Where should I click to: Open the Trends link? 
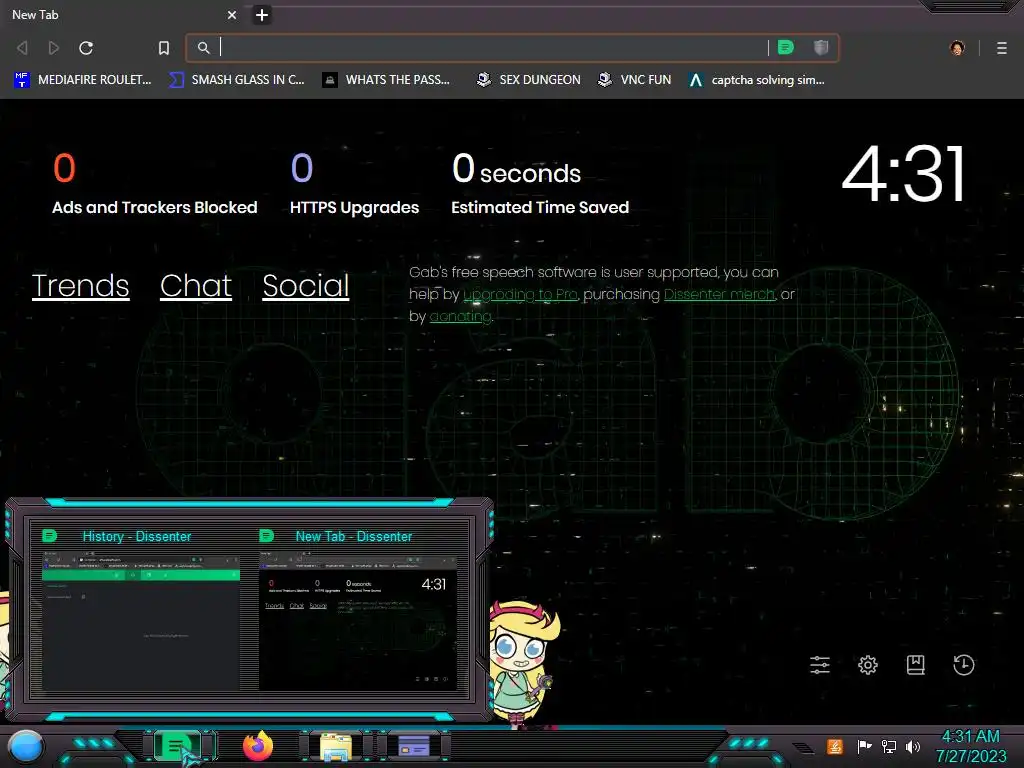[x=80, y=285]
